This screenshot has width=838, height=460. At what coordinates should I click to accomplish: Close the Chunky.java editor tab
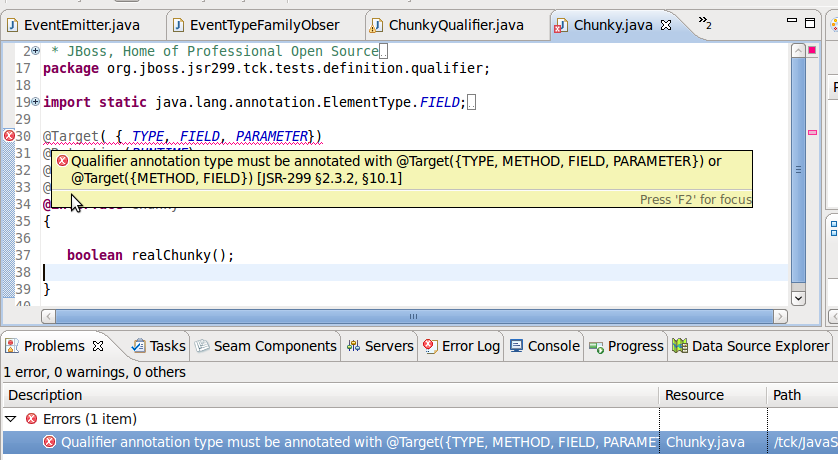666,25
